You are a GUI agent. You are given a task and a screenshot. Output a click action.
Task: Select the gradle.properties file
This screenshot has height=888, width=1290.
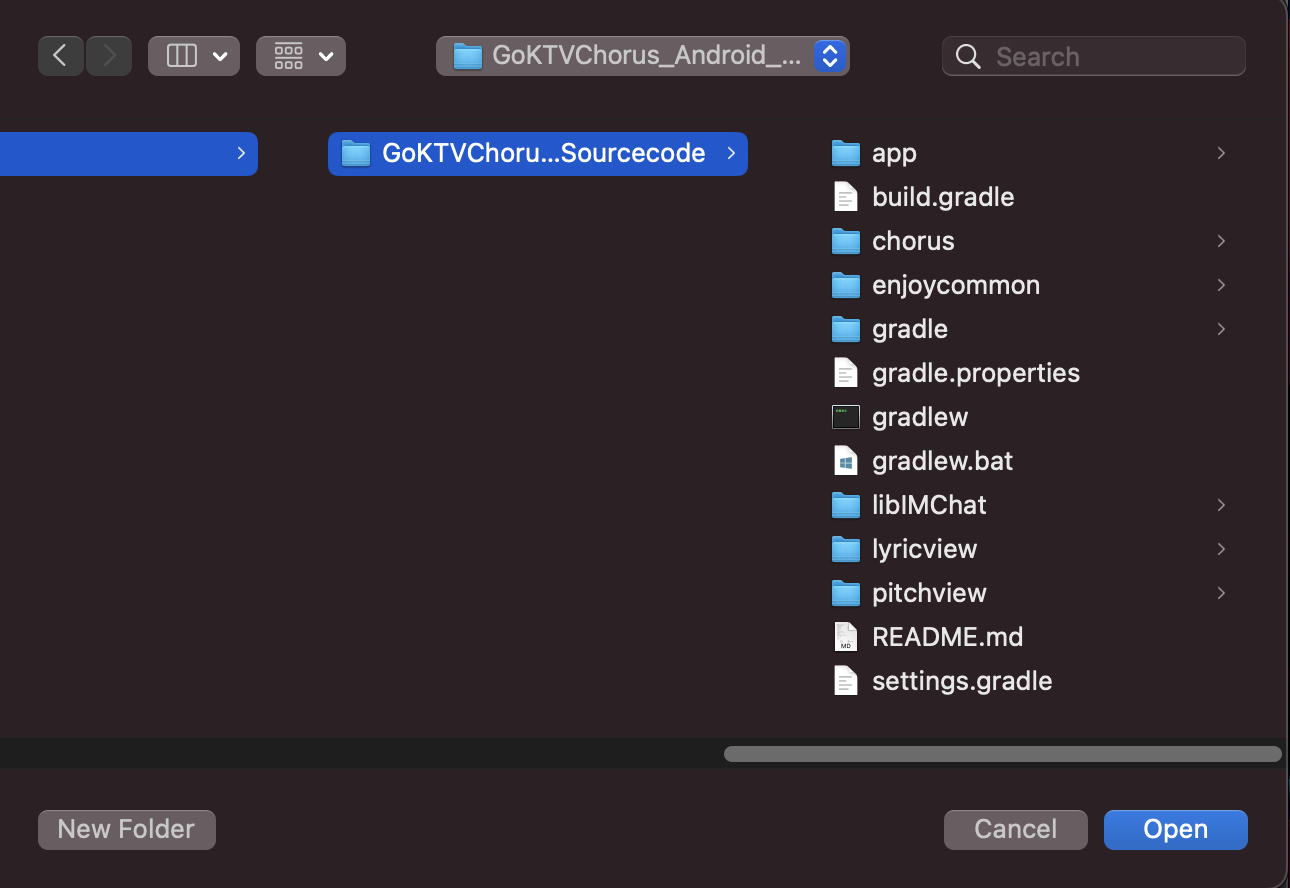(x=975, y=373)
